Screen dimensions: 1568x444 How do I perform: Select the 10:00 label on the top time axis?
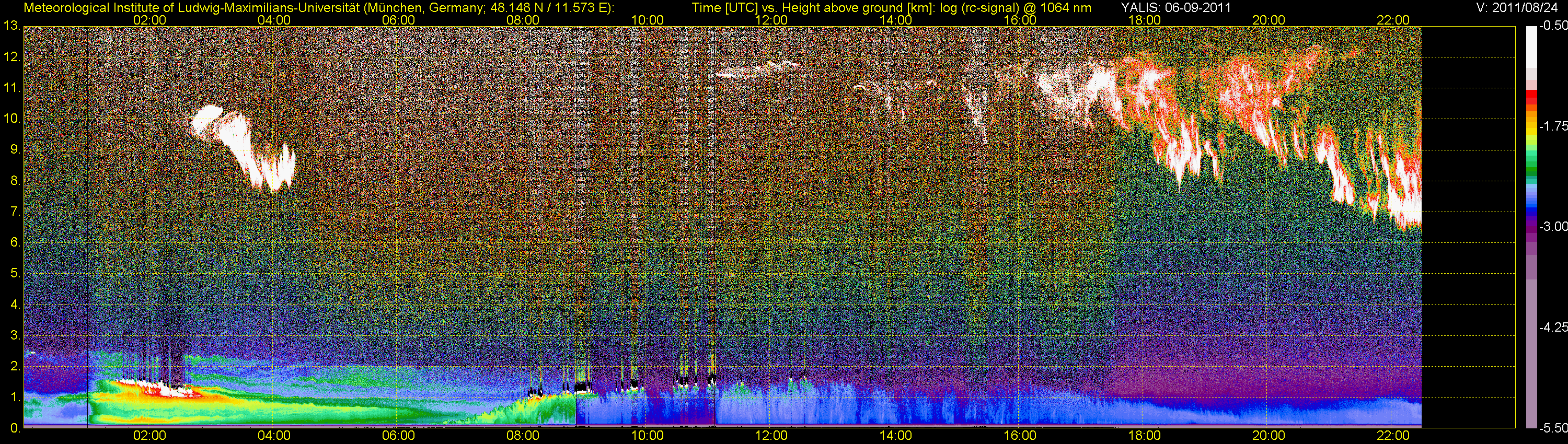coord(647,20)
